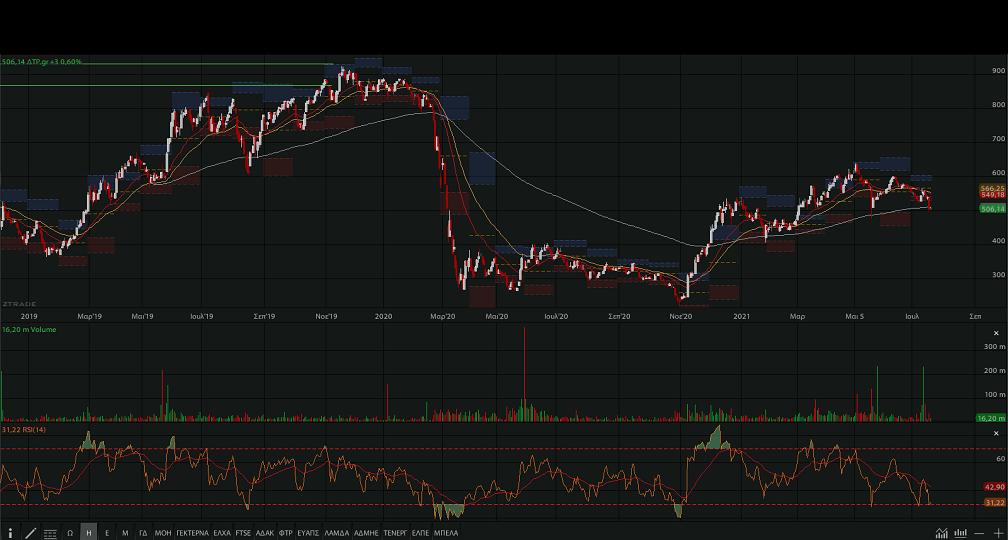Screen dimensions: 1008x540
Task: Click the RSI(14) indicator title
Action: [24, 430]
